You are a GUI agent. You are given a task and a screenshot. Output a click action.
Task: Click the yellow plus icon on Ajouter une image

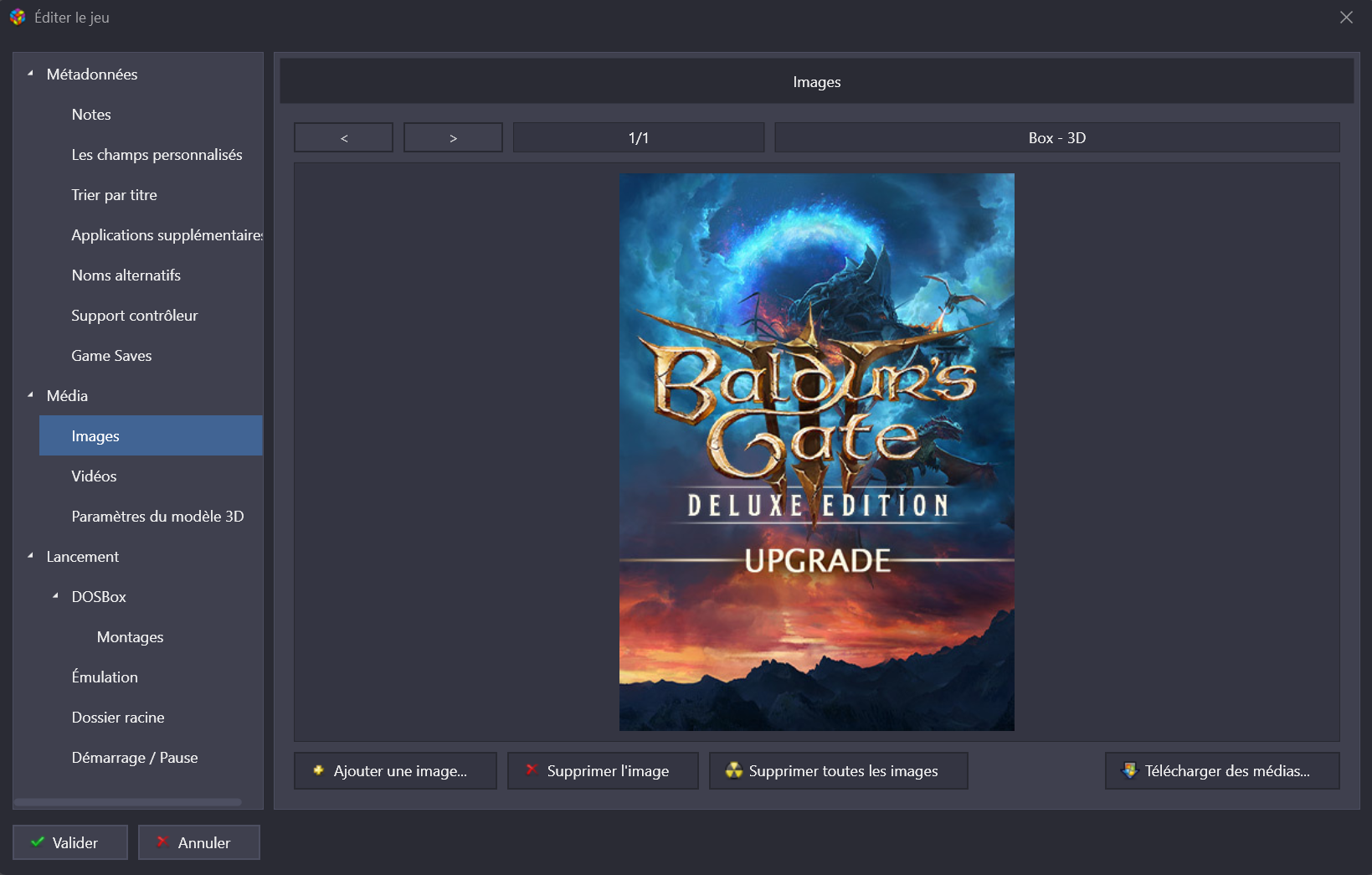click(318, 769)
